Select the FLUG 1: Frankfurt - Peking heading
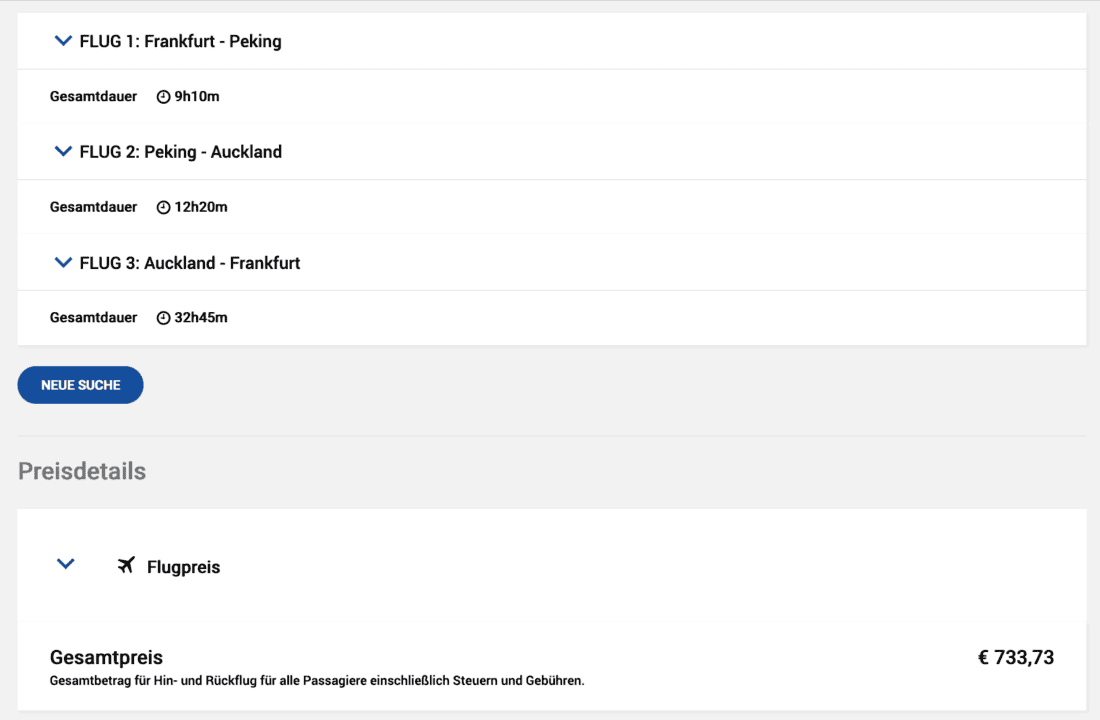 point(180,42)
